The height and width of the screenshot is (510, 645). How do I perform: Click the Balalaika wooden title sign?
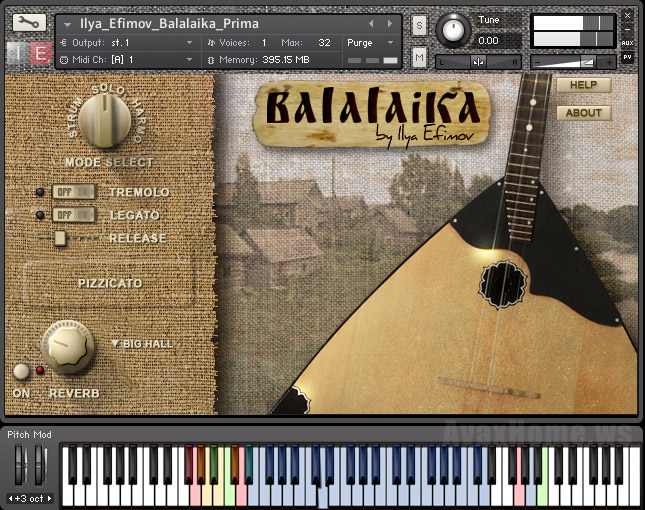pyautogui.click(x=373, y=114)
